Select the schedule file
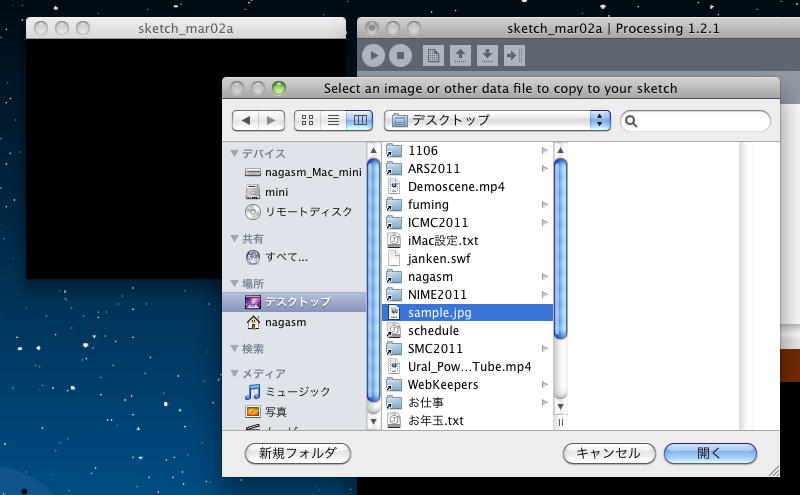The width and height of the screenshot is (800, 495). (467, 331)
